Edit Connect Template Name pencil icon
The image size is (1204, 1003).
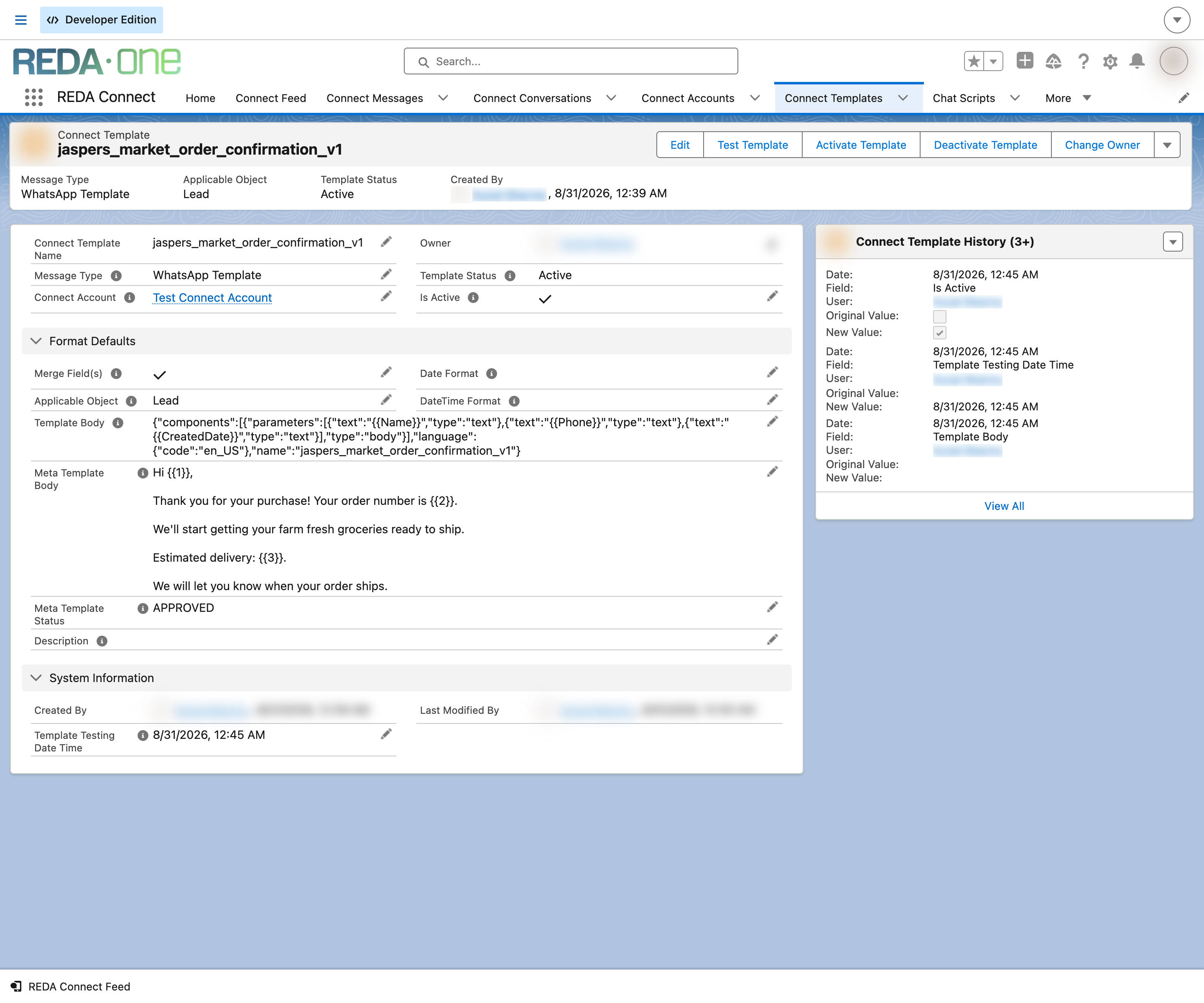coord(386,242)
